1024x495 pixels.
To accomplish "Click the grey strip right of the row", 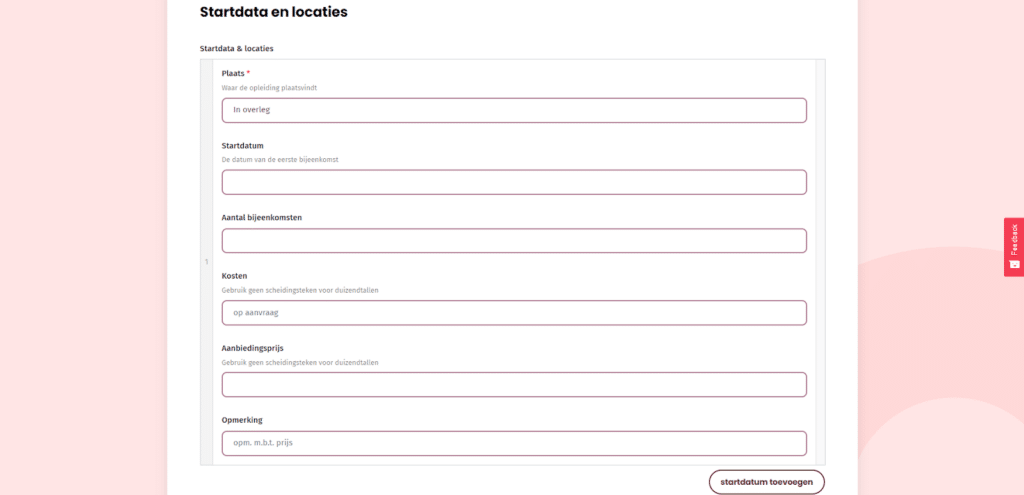I will click(x=820, y=262).
